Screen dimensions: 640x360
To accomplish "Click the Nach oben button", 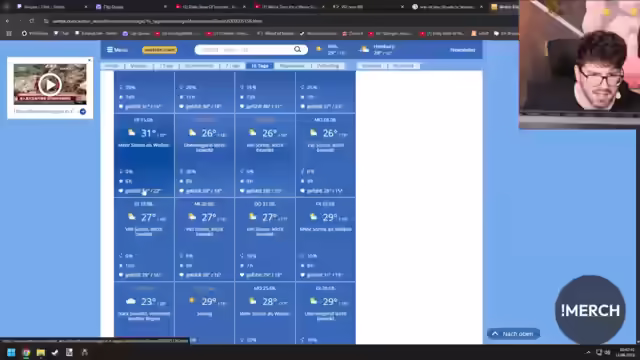I will click(x=513, y=334).
